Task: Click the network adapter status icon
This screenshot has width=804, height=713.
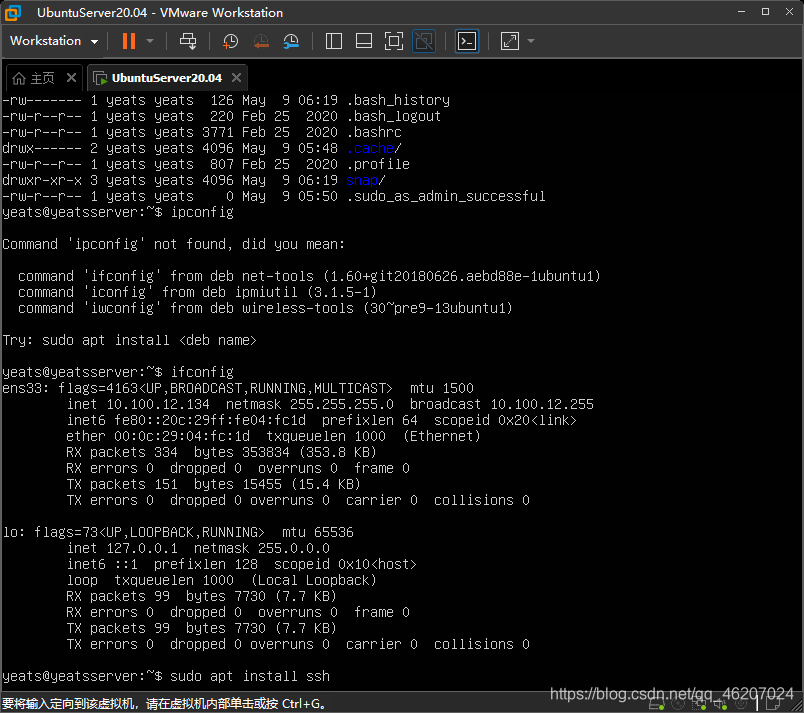Action: pos(699,704)
